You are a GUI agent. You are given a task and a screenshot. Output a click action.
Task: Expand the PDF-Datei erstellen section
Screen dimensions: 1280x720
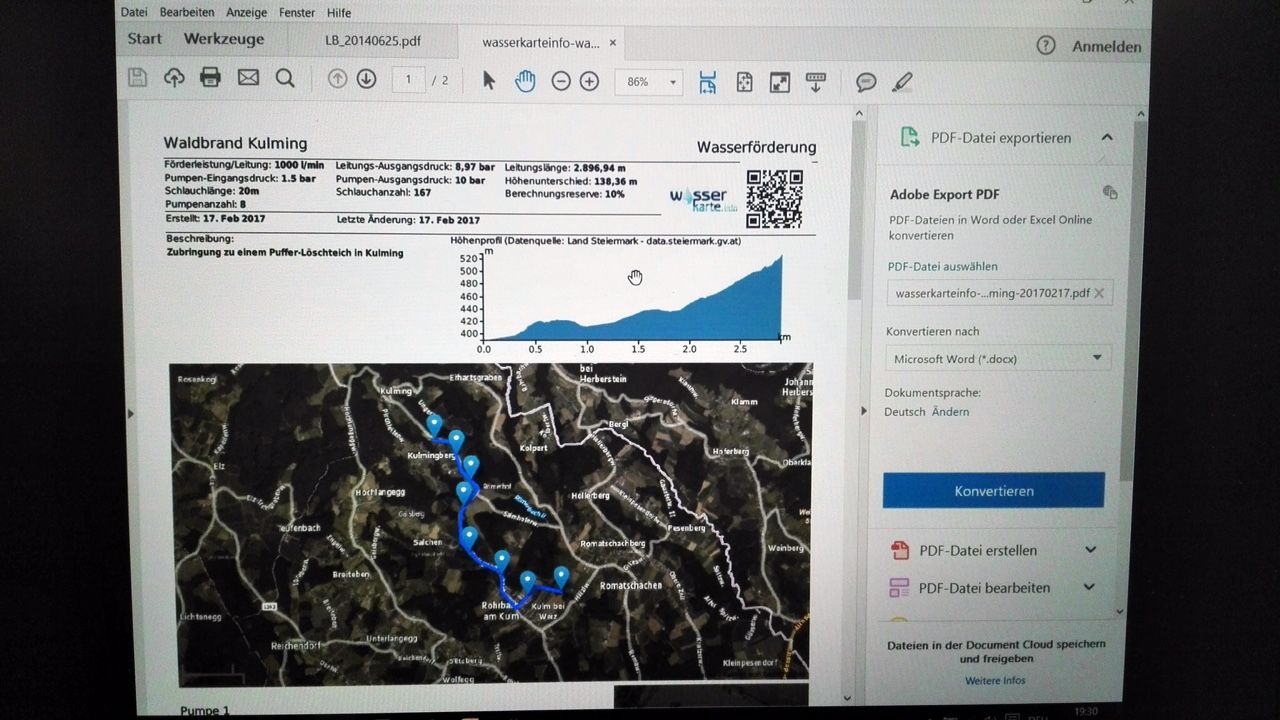[1090, 550]
